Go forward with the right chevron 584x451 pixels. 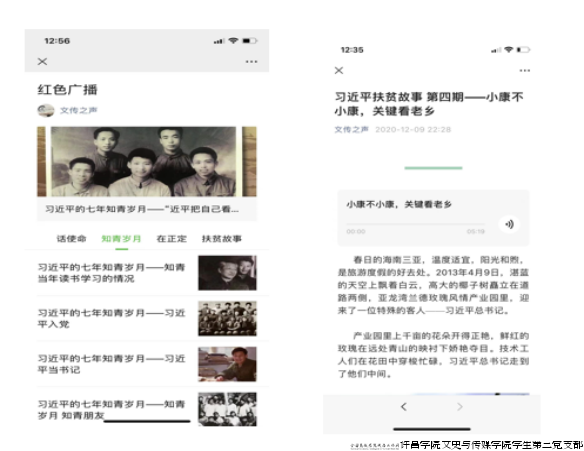pos(460,407)
